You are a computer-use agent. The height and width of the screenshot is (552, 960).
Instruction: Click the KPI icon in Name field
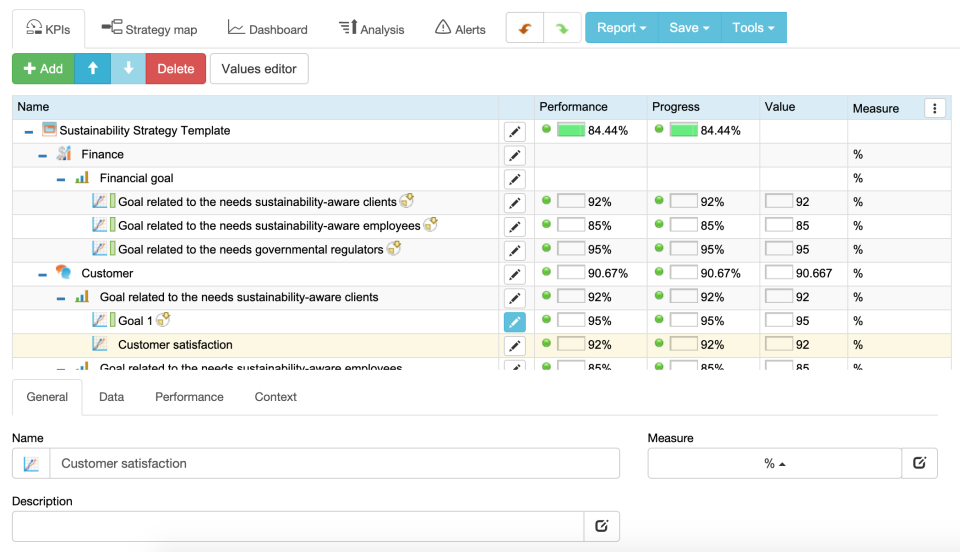point(31,464)
